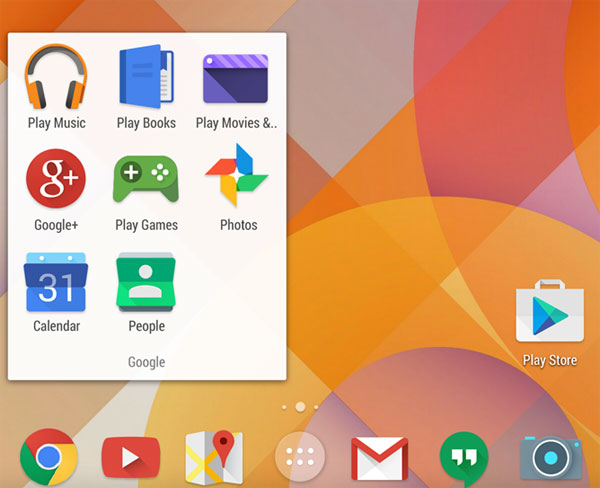Launch the Camera app

pyautogui.click(x=551, y=458)
